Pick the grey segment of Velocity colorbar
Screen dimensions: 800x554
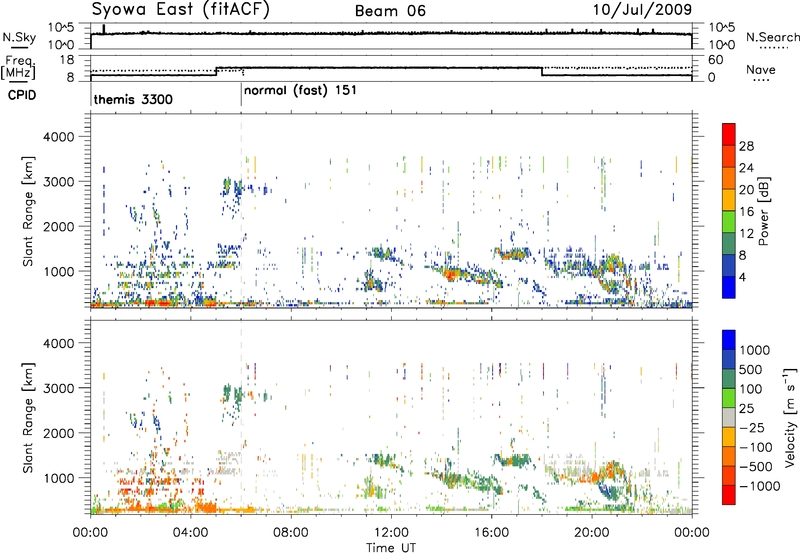pos(729,417)
